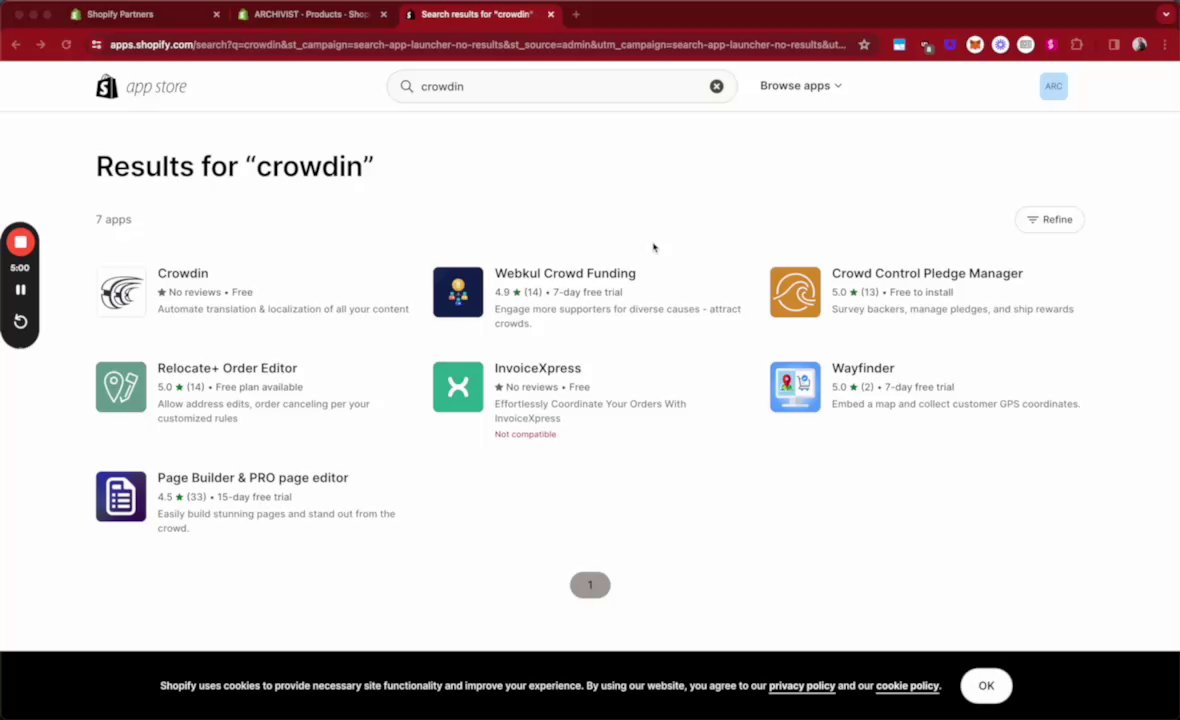Open Relocate+ Order Editor title link
This screenshot has height=720, width=1180.
tap(227, 368)
